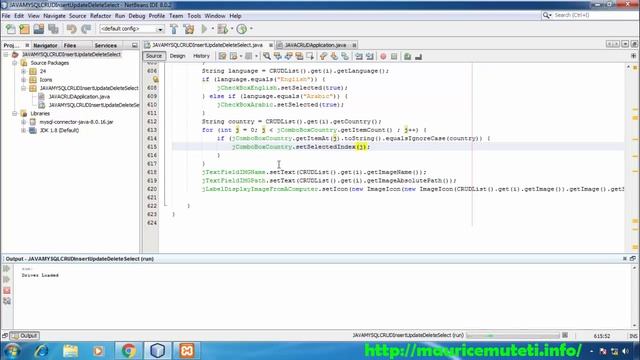640x360 pixels.
Task: Close the JAVAMYSQLCRUDInsertUpdateDeleteSelect.java editor tab
Action: [x=271, y=45]
